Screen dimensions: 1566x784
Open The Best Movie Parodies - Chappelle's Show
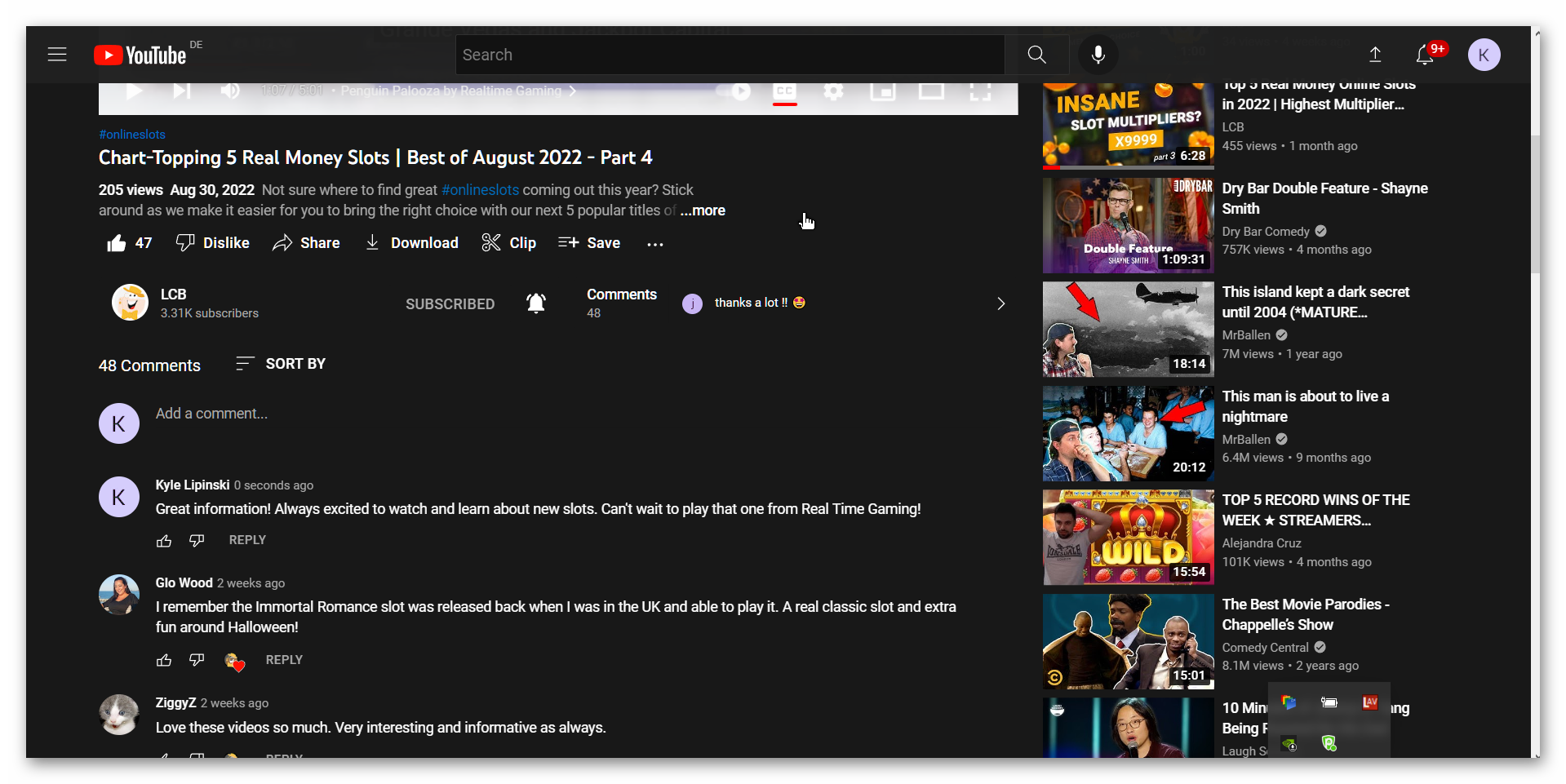[x=1305, y=614]
